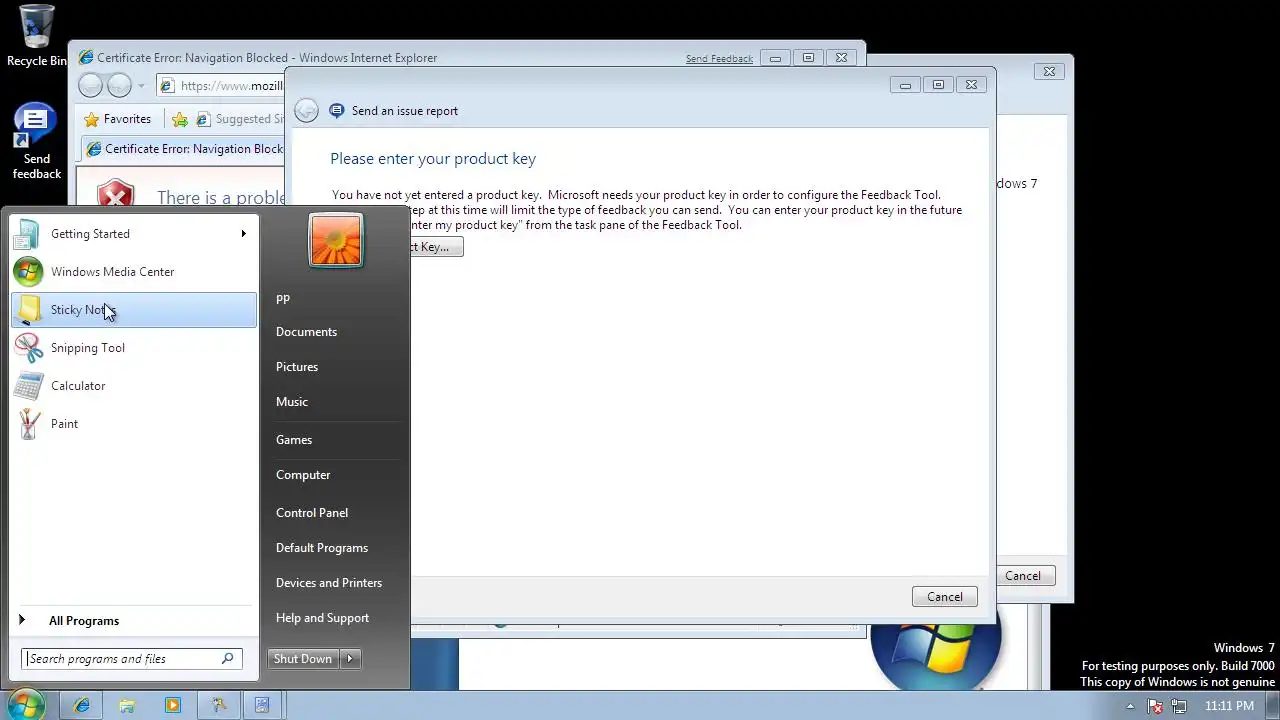Open Pictures from the Start menu
Viewport: 1280px width, 720px height.
click(x=297, y=367)
